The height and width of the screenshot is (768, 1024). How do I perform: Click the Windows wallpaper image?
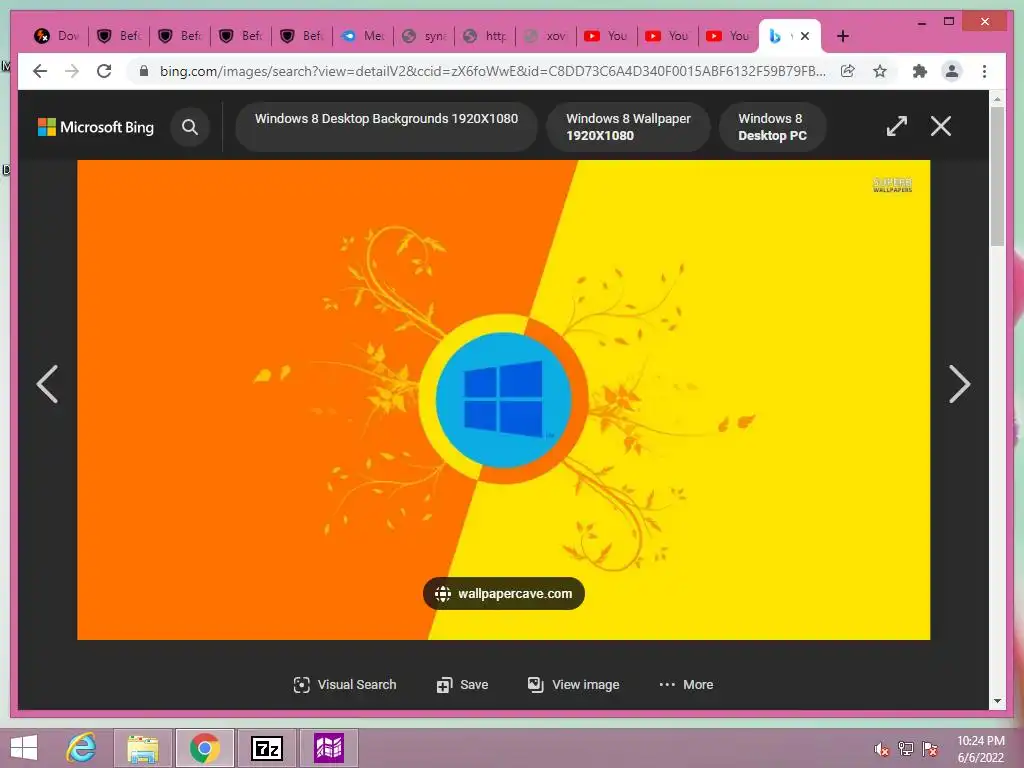504,400
